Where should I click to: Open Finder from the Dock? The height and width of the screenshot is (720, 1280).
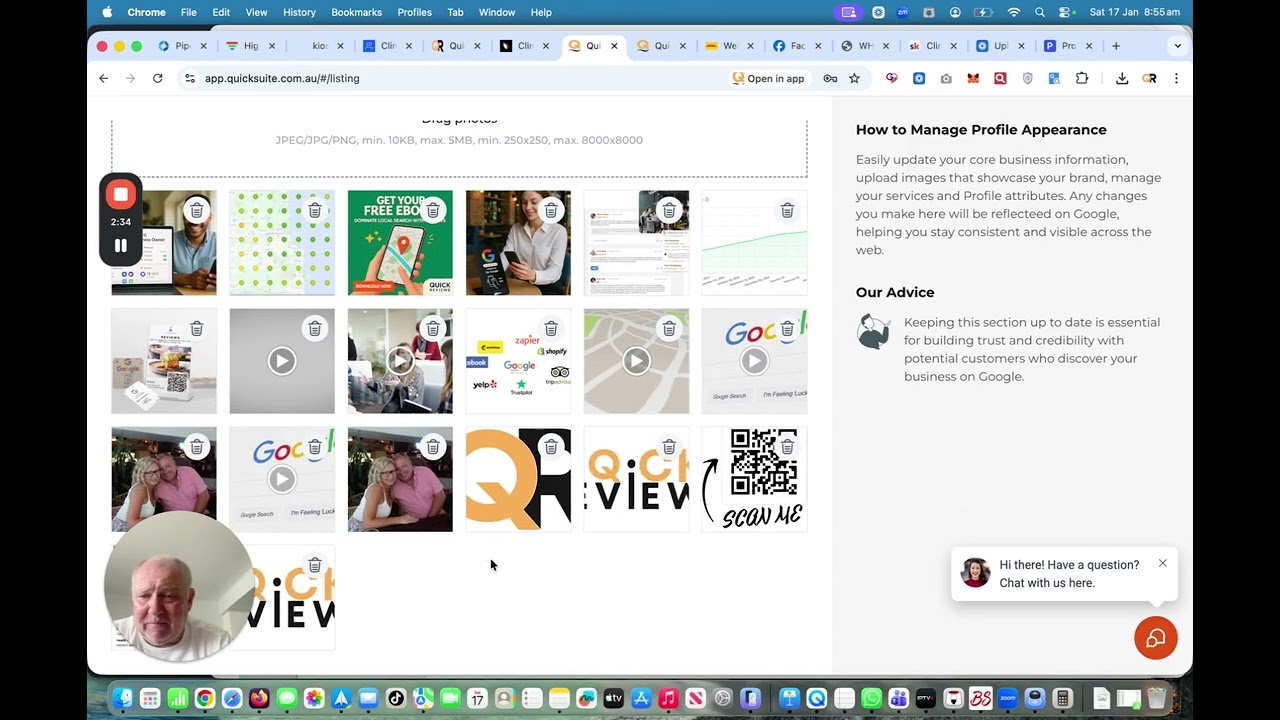[x=123, y=698]
